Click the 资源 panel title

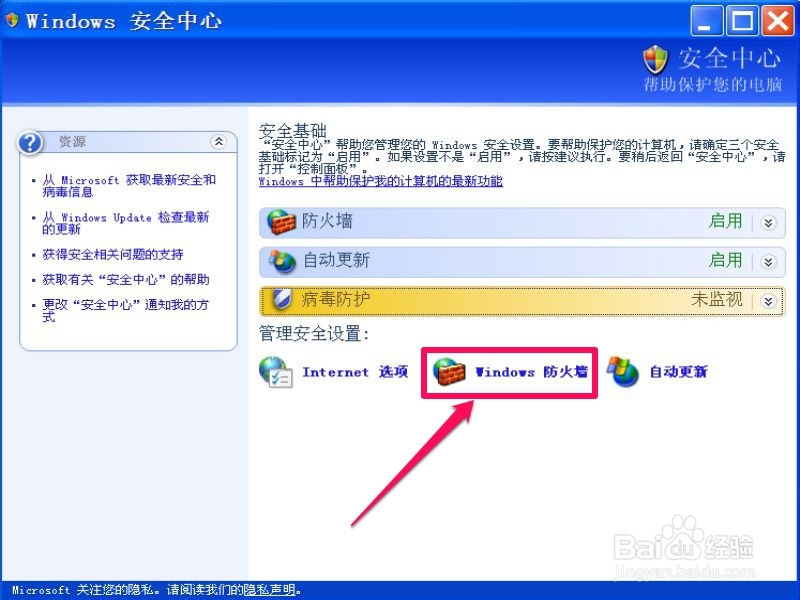(72, 142)
